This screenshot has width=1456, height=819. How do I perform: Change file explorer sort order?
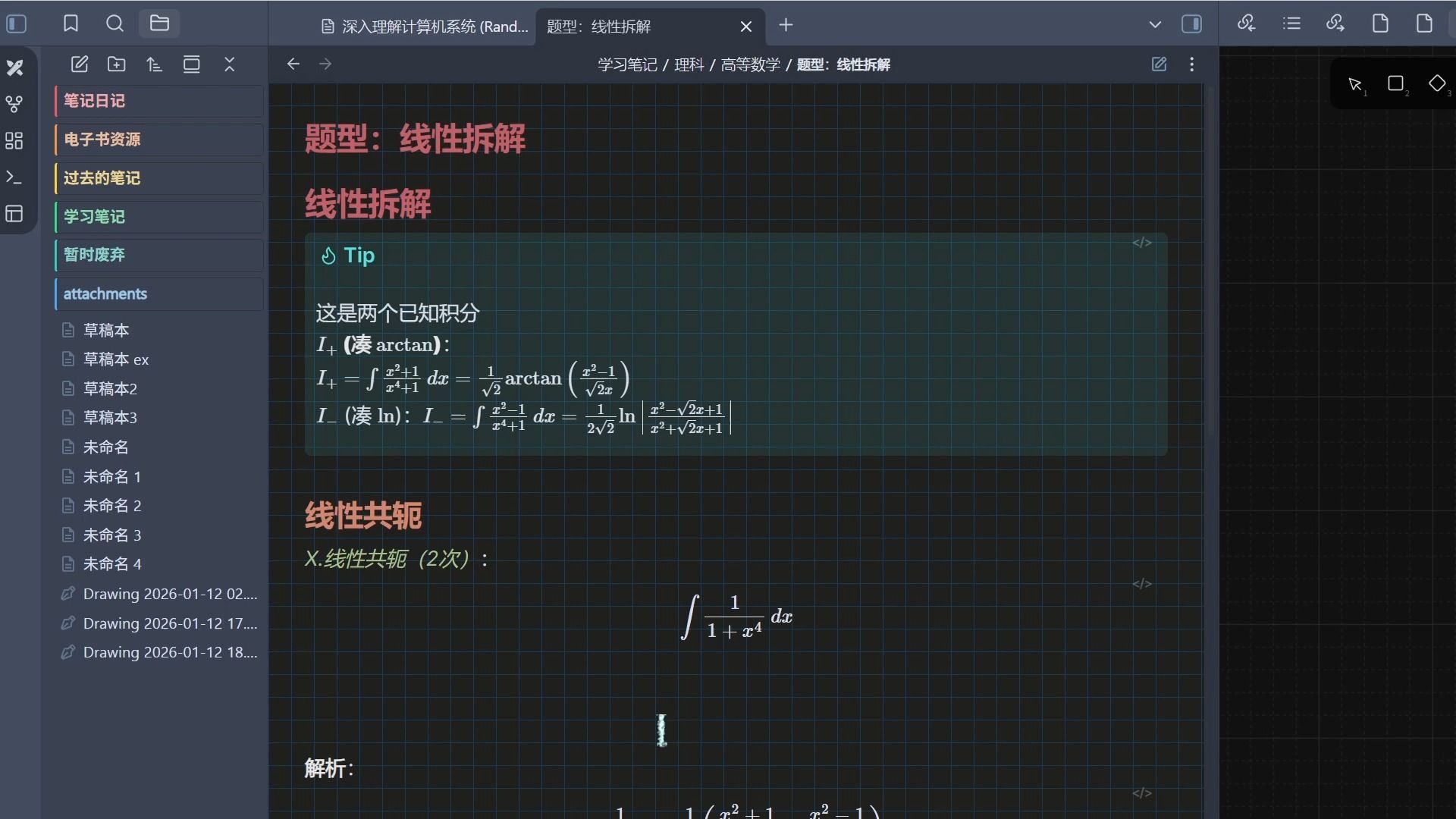(155, 64)
